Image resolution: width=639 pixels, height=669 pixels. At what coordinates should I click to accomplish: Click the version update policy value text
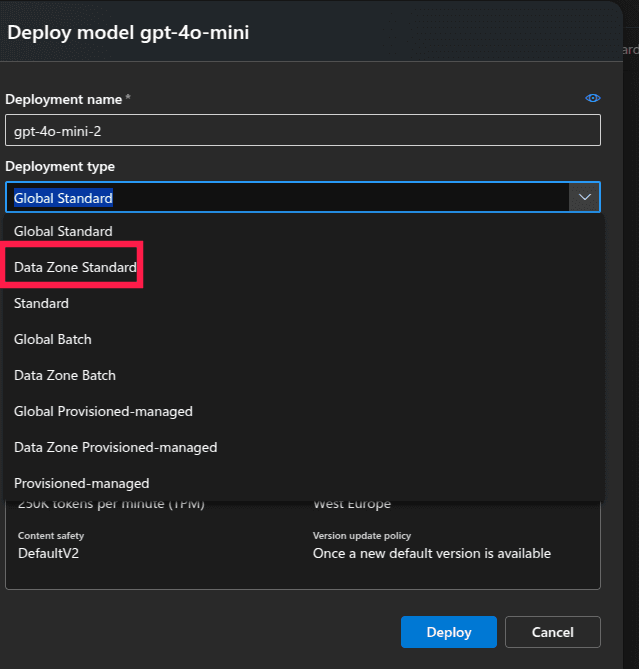(431, 553)
